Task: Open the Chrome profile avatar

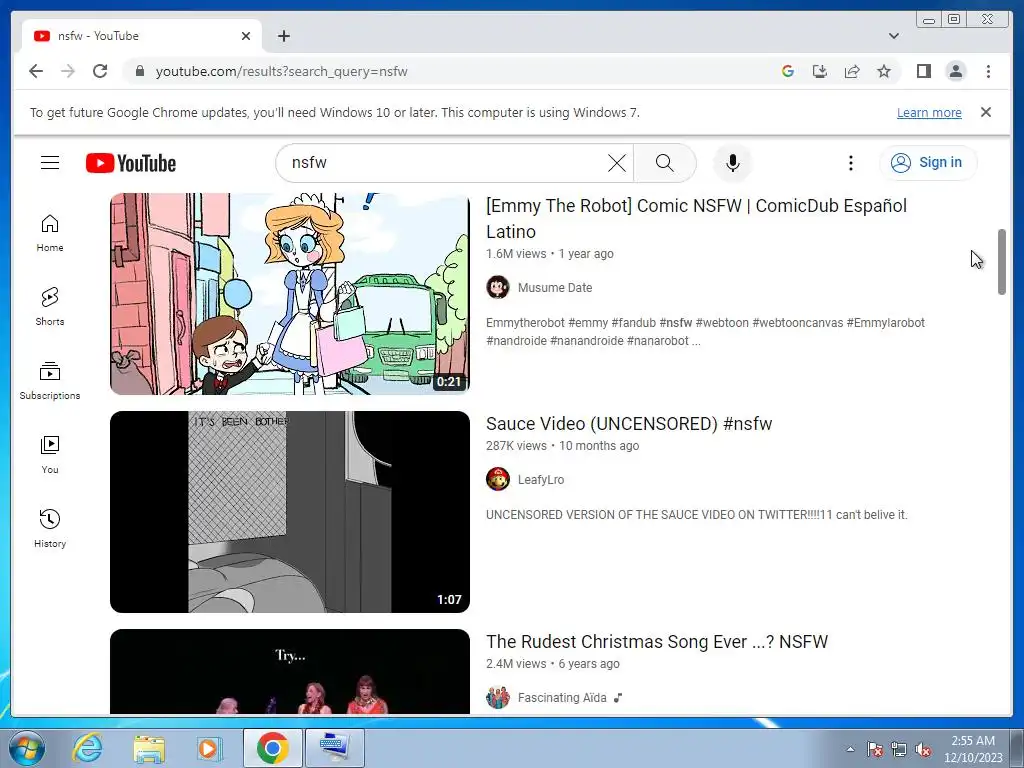Action: (955, 71)
